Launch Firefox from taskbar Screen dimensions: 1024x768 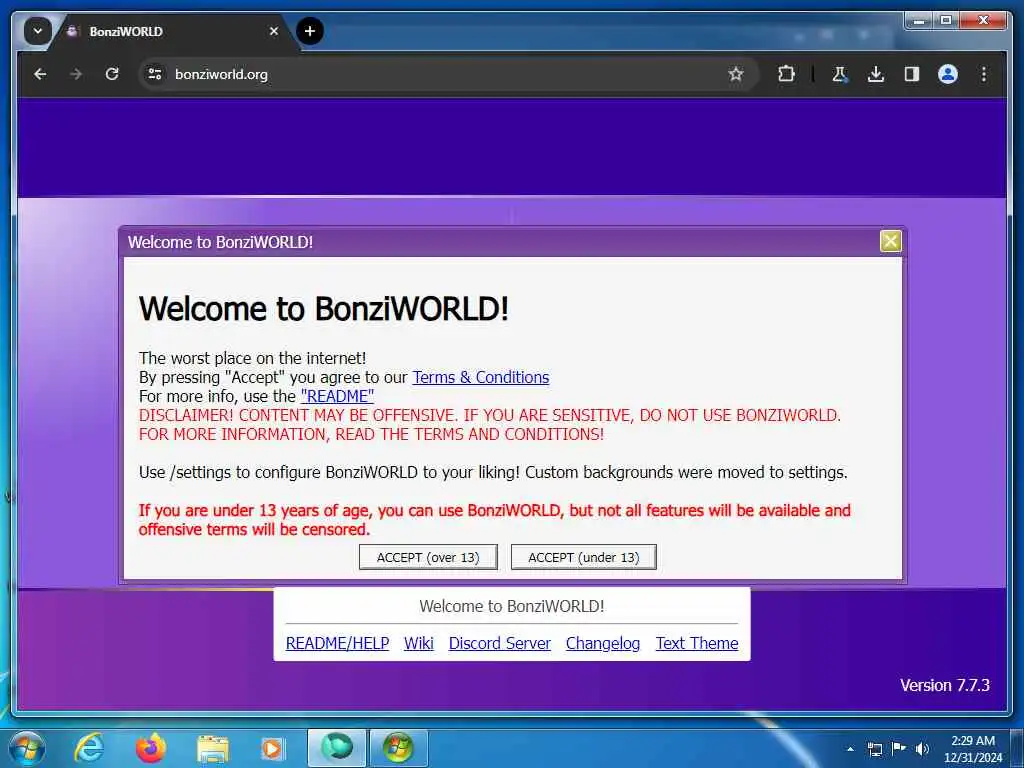click(151, 748)
